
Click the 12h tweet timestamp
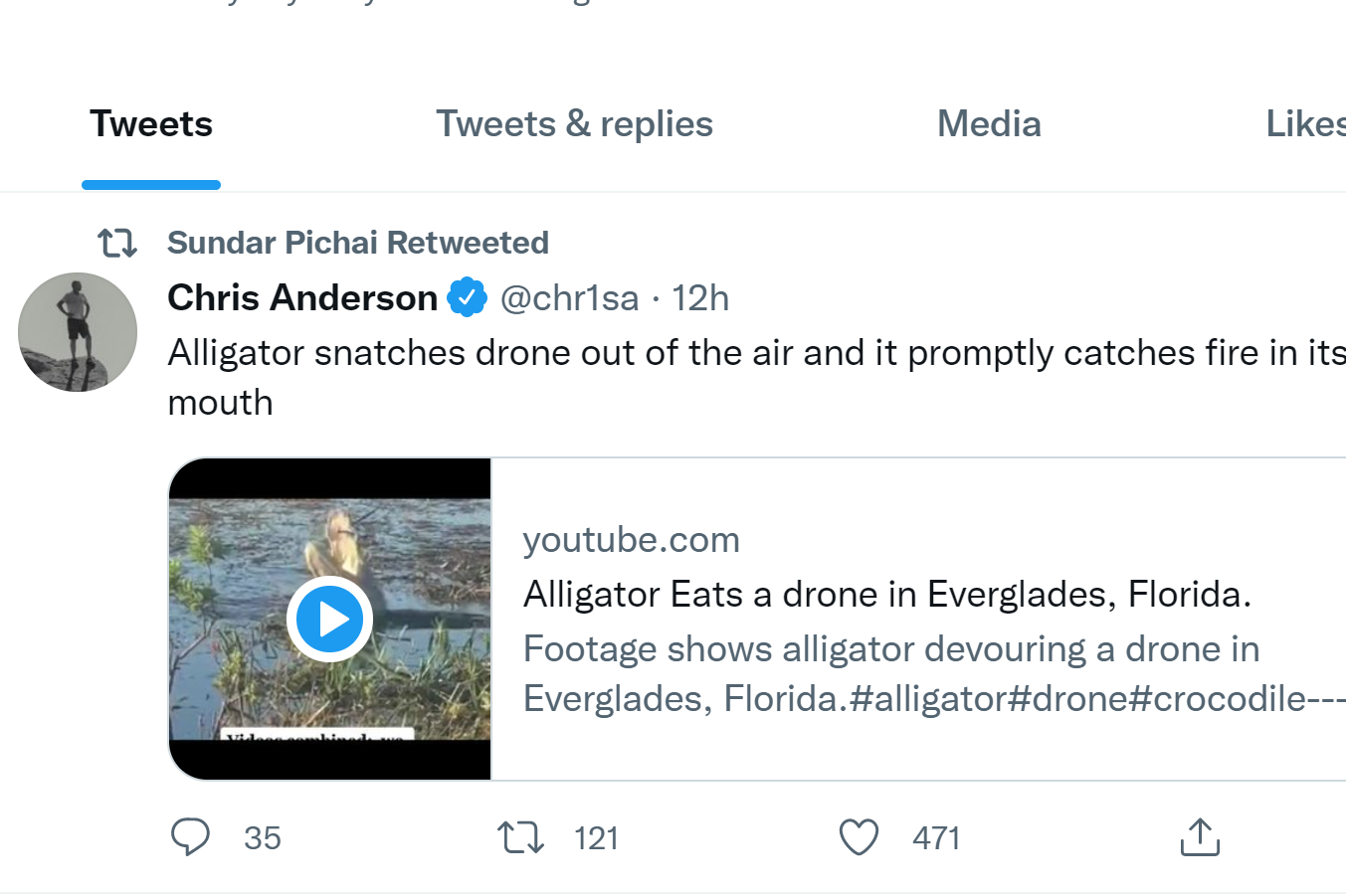[x=700, y=297]
